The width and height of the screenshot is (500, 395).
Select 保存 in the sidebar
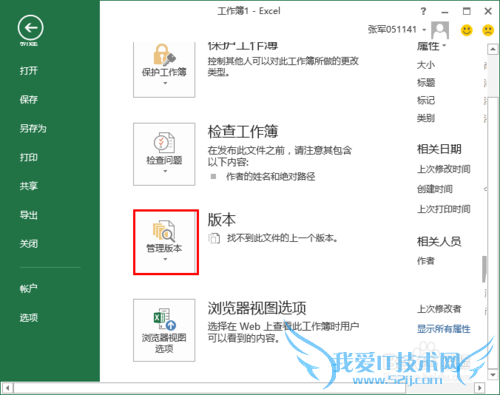click(29, 99)
